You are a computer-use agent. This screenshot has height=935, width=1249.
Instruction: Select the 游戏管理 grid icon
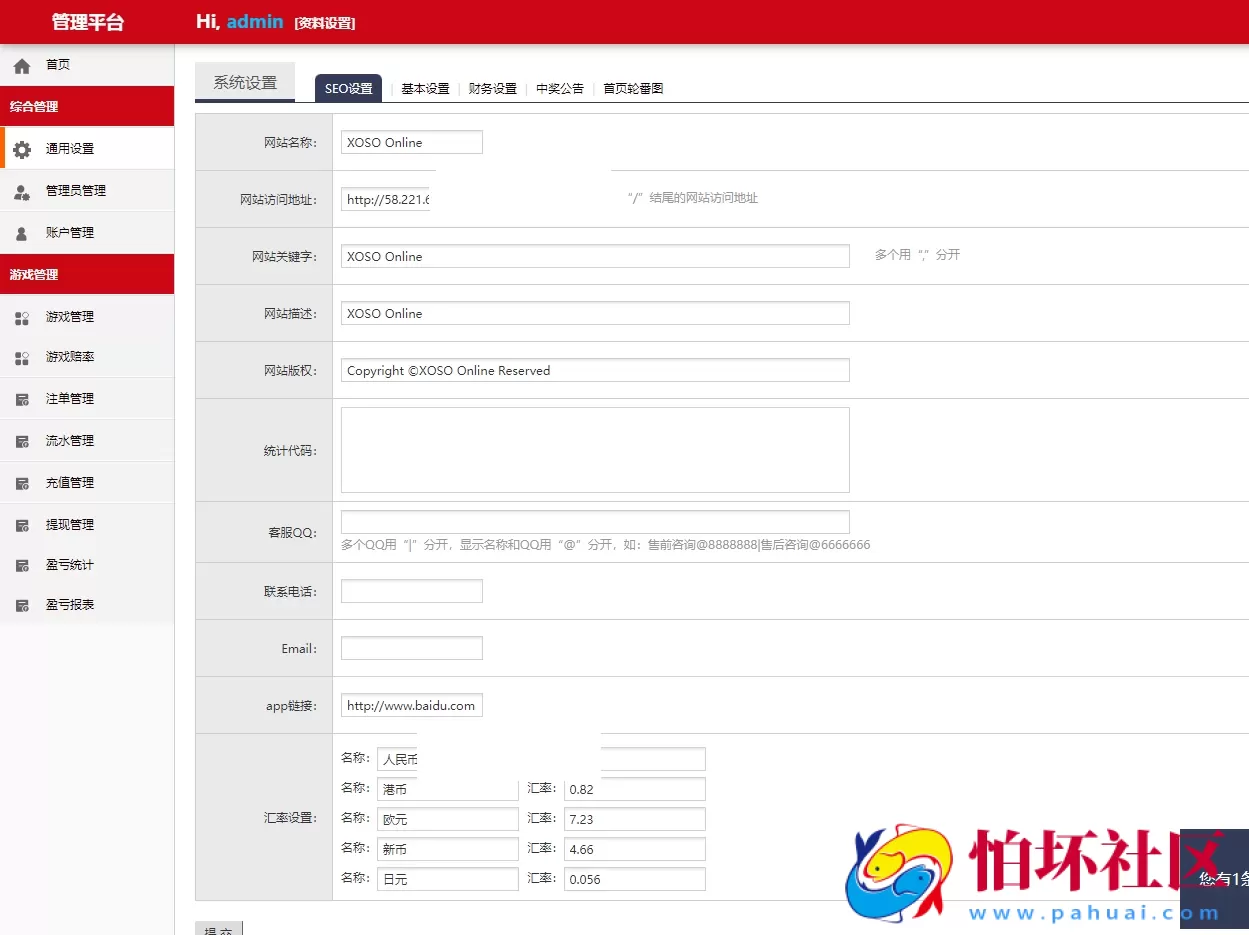click(x=23, y=316)
